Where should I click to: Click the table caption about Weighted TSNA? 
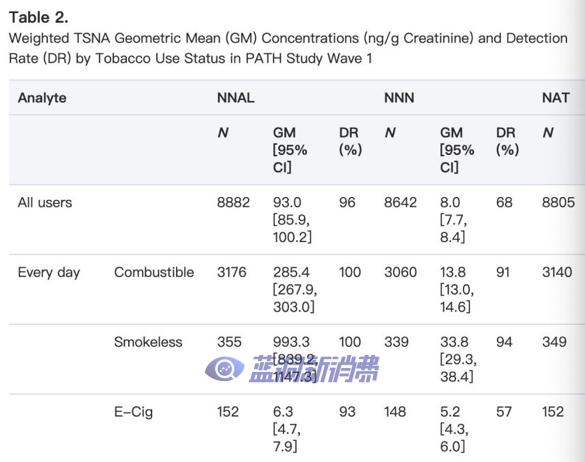[288, 48]
